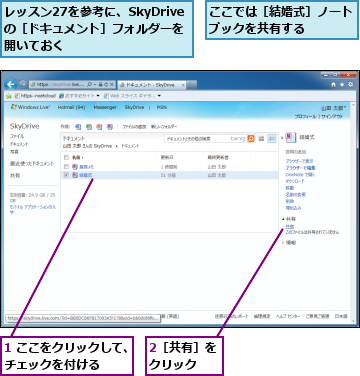Click OneNote file icon beside 結婚式 row
Screen dimensions: 360x376
point(75,175)
